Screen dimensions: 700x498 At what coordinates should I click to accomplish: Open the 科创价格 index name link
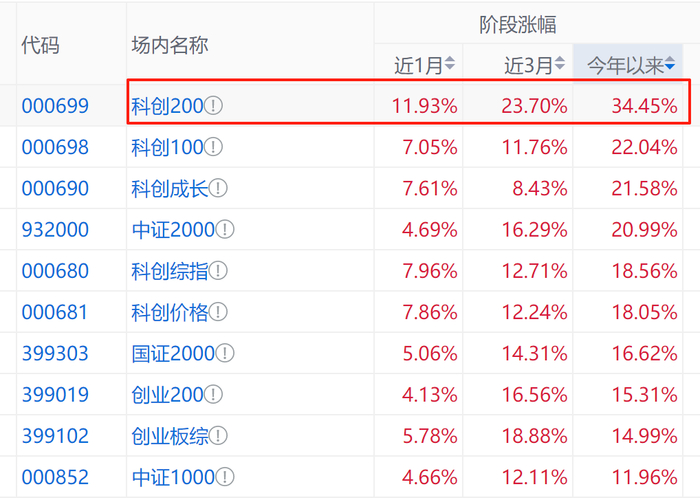point(170,311)
